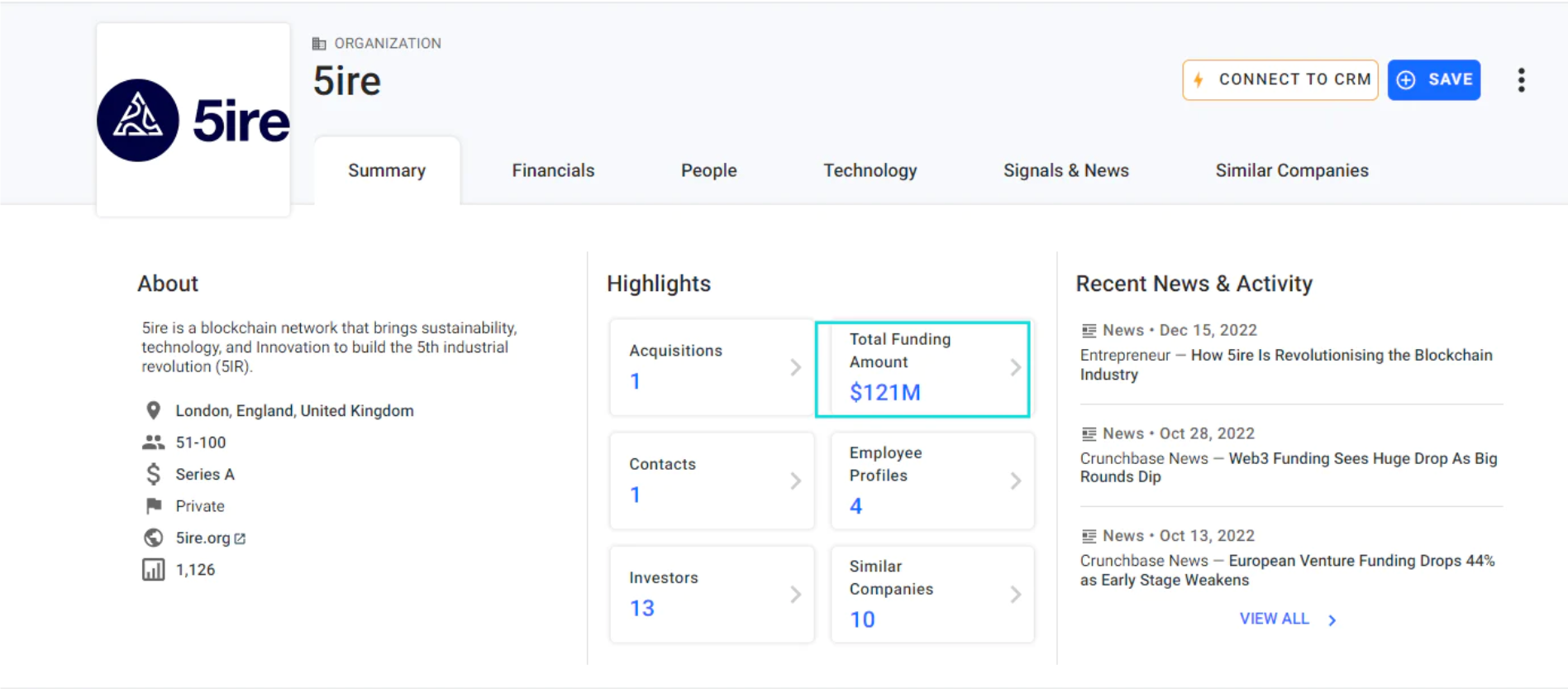Click the 1,126 rank value
Image resolution: width=1568 pixels, height=689 pixels.
195,570
